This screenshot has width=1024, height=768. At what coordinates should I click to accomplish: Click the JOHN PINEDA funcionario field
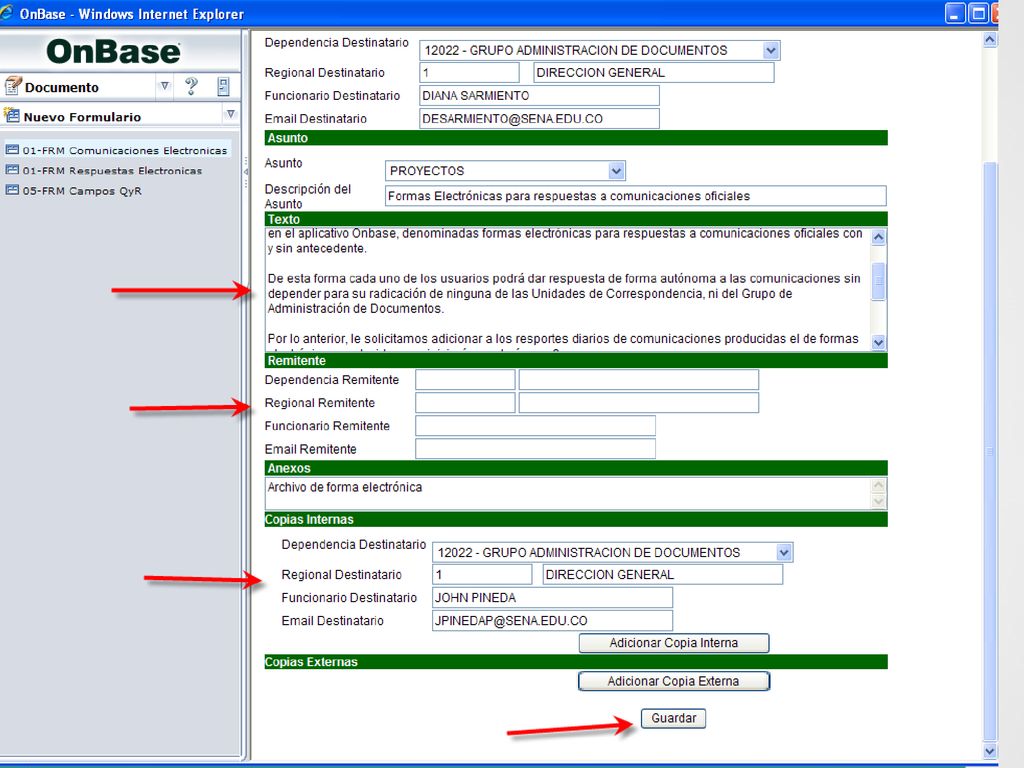pyautogui.click(x=552, y=598)
